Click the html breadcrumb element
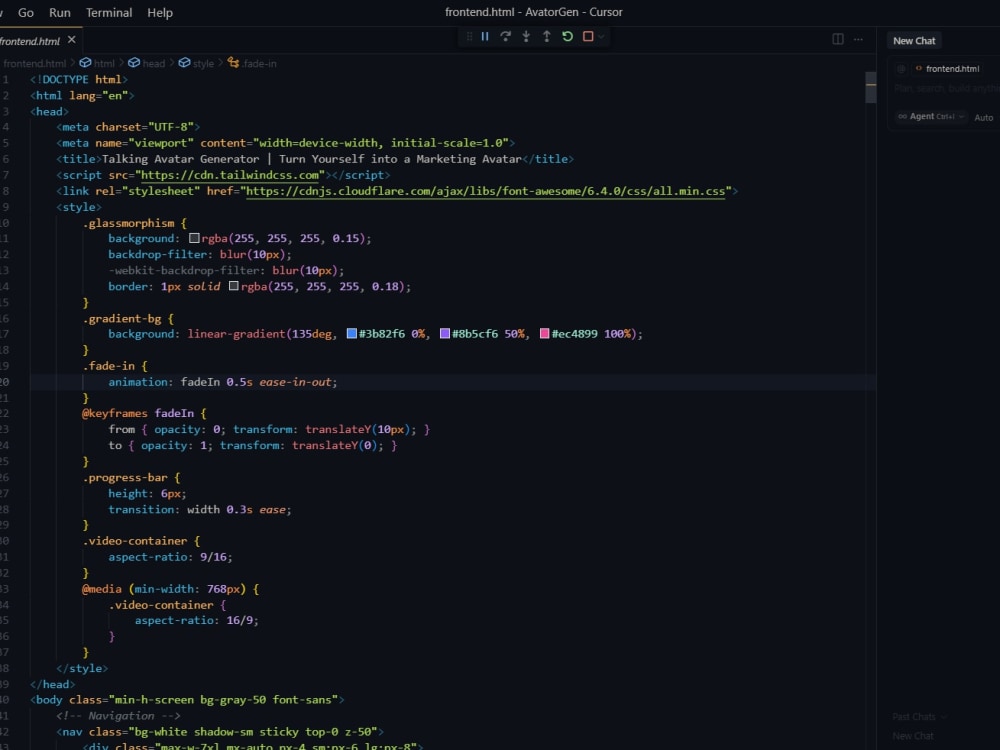1000x750 pixels. 97,63
